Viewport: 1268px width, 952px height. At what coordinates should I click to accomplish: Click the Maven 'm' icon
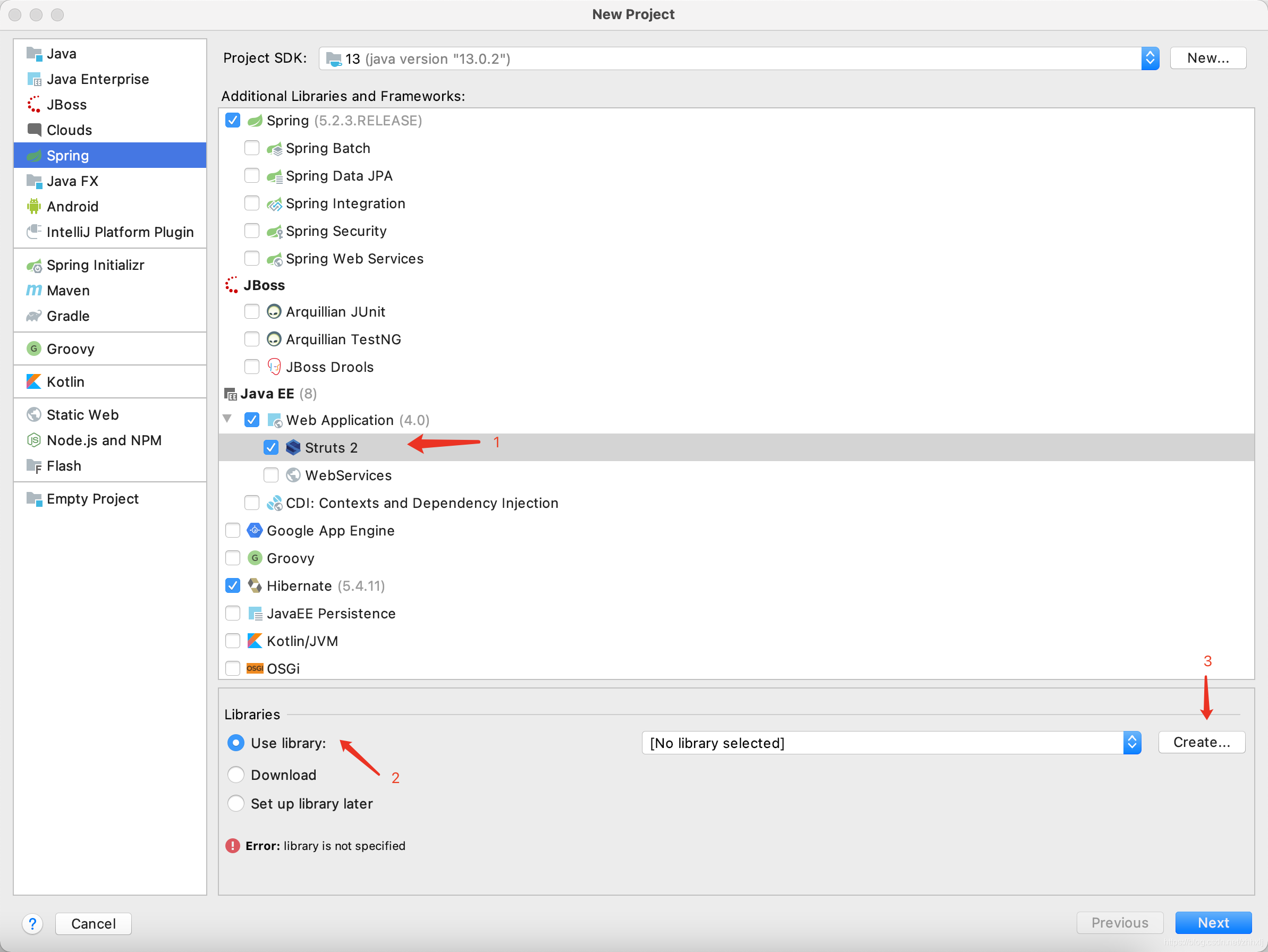pyautogui.click(x=34, y=291)
